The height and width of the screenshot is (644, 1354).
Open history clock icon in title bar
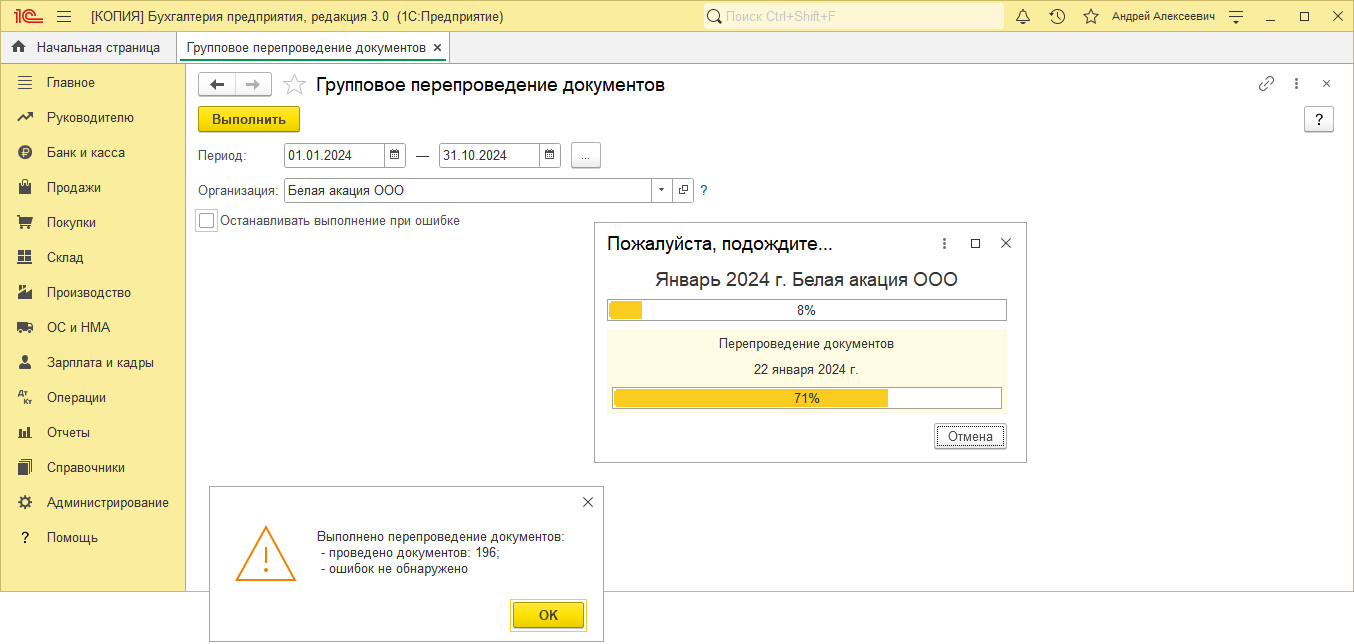coord(1057,17)
